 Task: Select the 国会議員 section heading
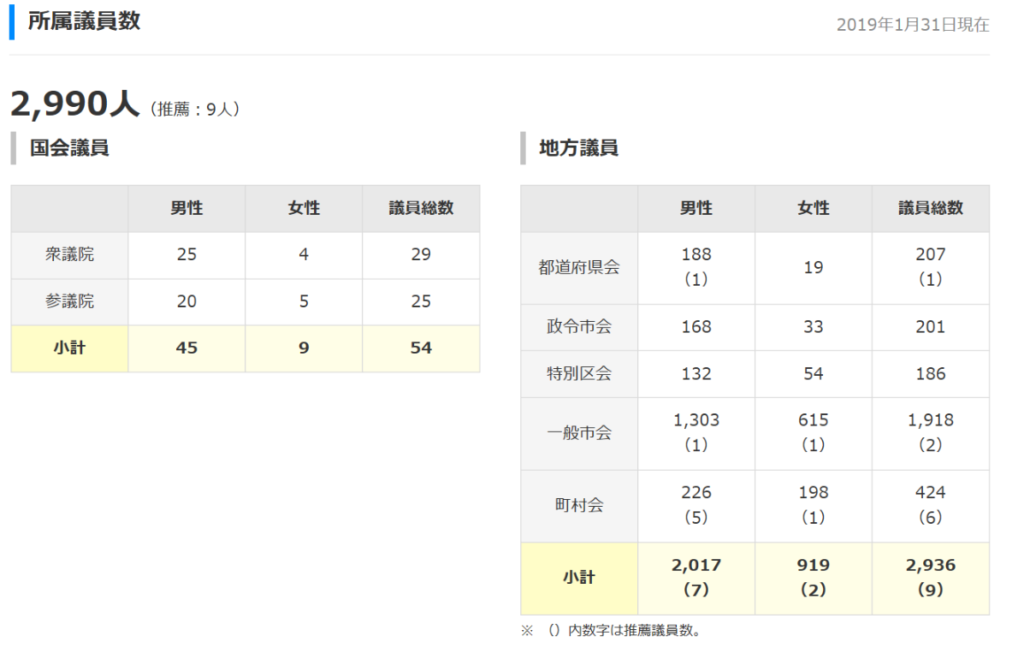69,148
